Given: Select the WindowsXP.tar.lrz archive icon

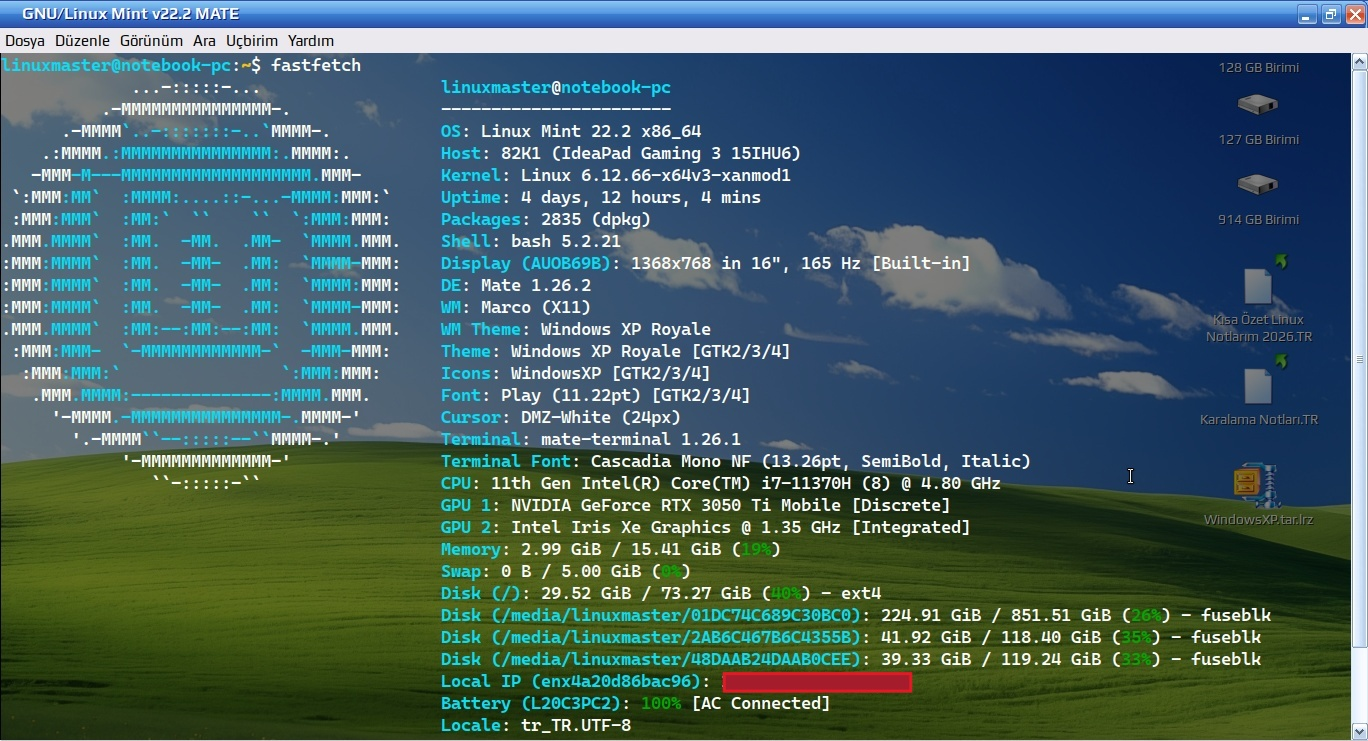Looking at the screenshot, I should [1257, 487].
